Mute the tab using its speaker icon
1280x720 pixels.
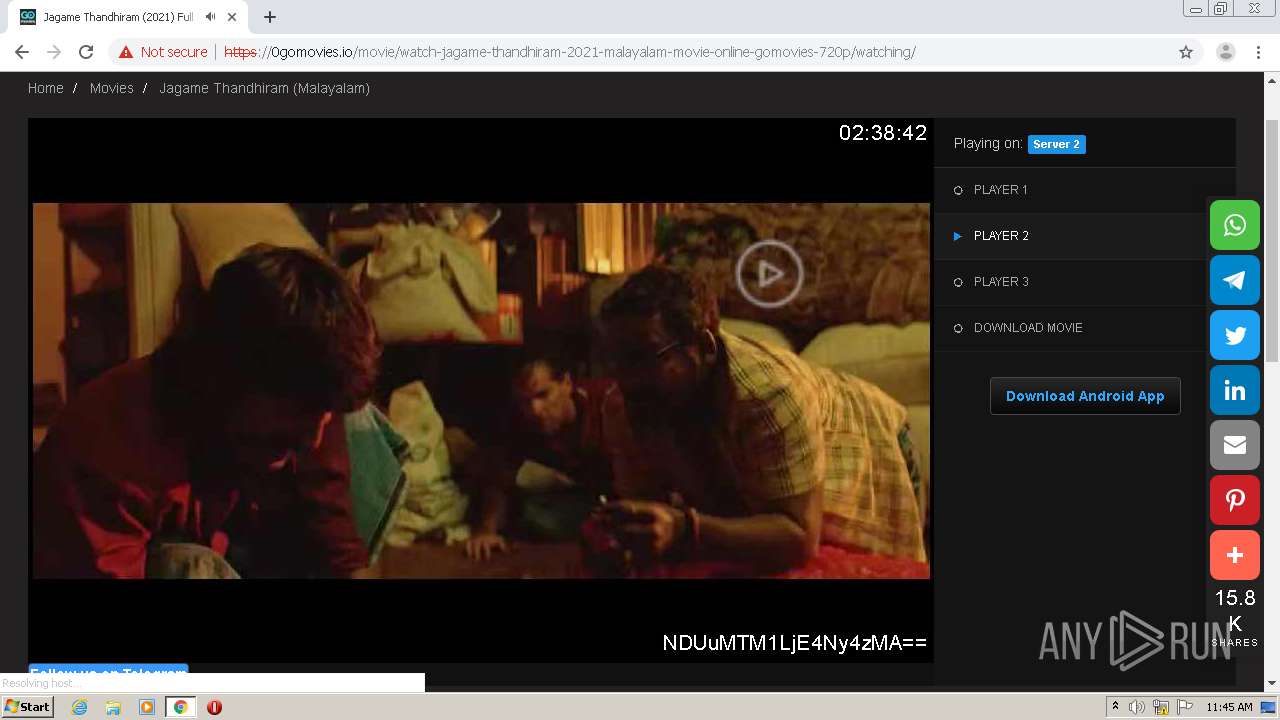click(210, 17)
